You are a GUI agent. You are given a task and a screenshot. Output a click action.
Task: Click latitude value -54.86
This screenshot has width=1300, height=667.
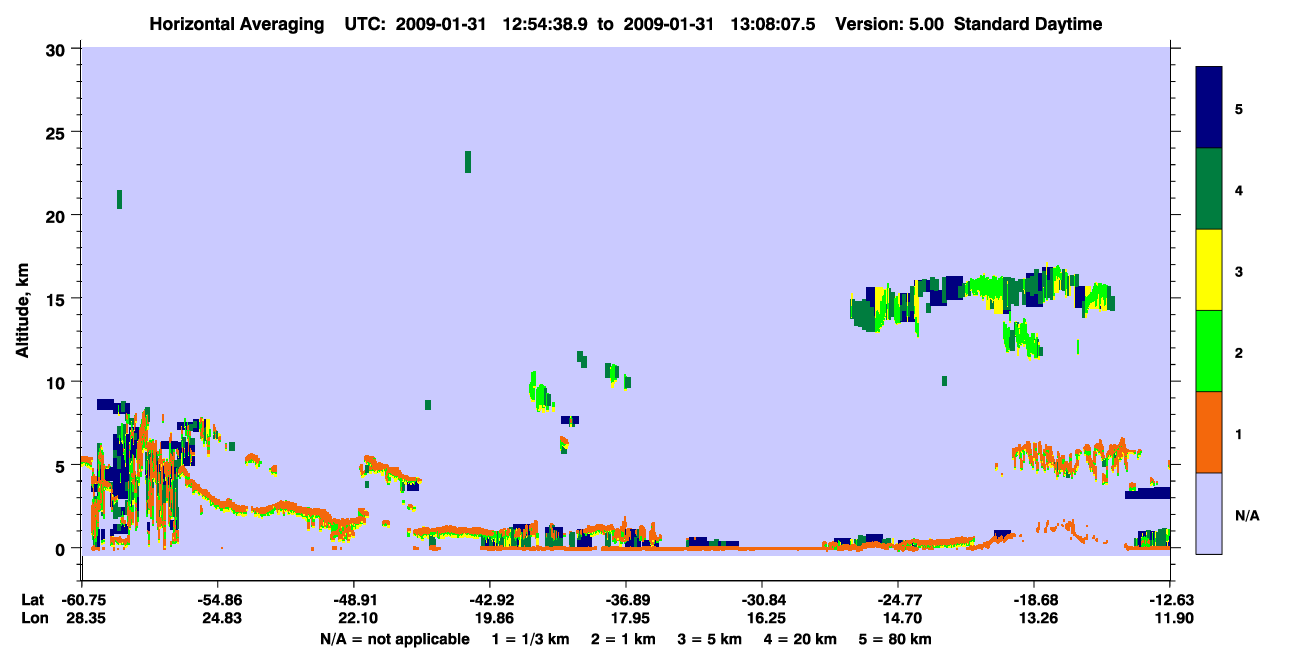pos(218,600)
